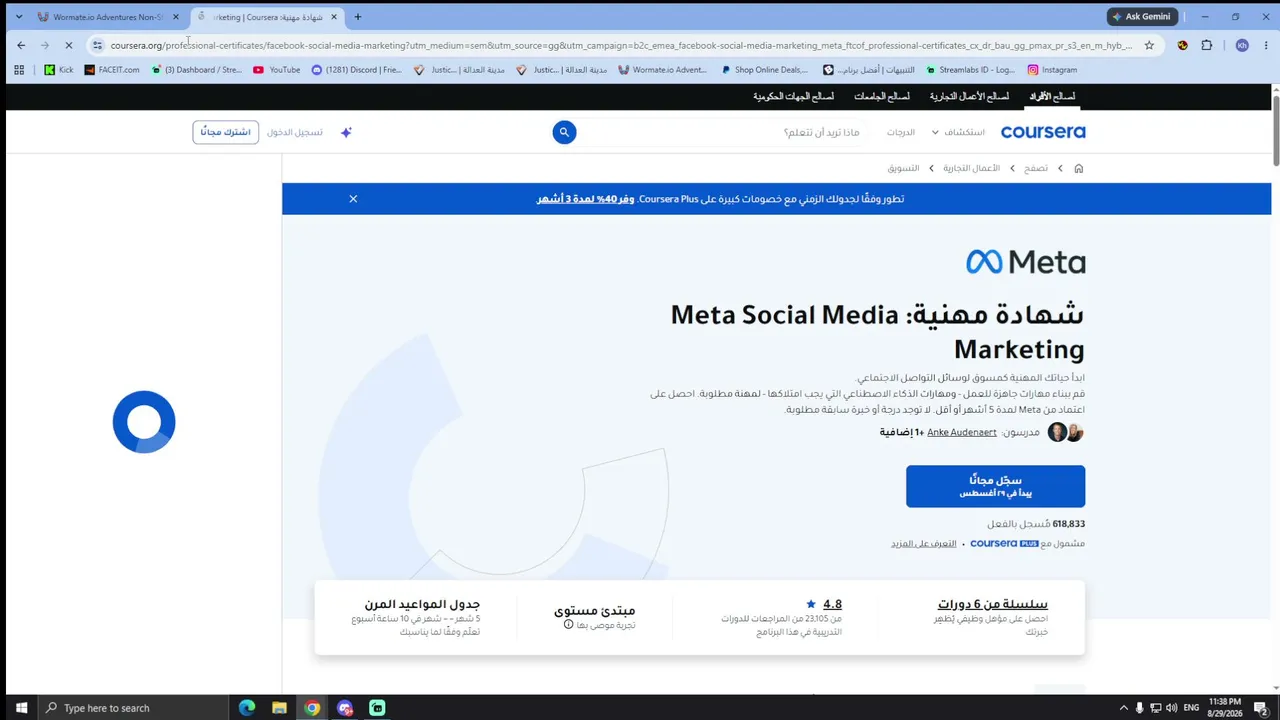Viewport: 1280px width, 720px height.
Task: Show the recommended experience info icon
Action: tap(568, 625)
